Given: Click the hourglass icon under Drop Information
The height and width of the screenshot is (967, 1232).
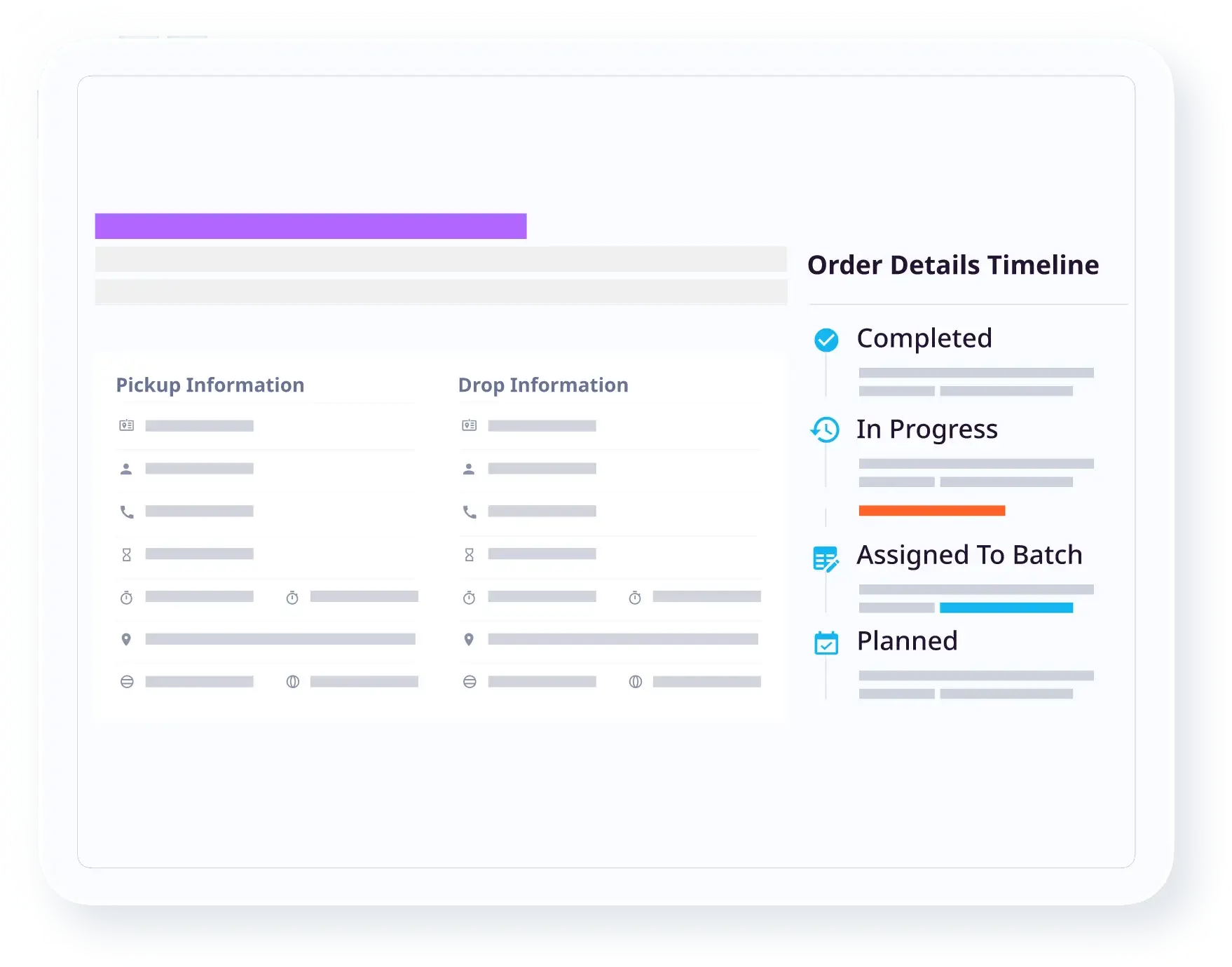Looking at the screenshot, I should pyautogui.click(x=470, y=555).
